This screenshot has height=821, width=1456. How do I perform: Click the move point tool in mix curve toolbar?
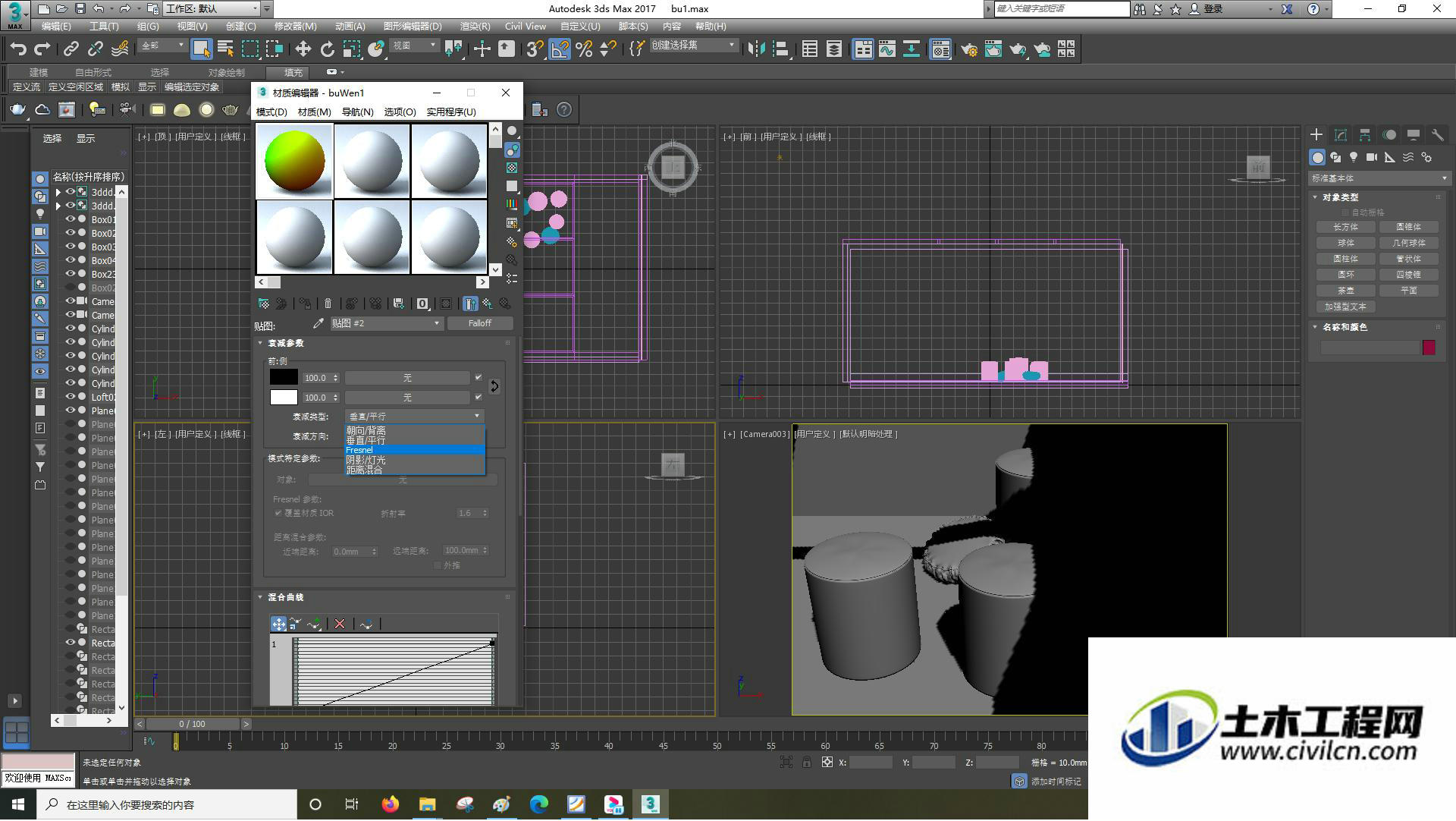pyautogui.click(x=279, y=624)
